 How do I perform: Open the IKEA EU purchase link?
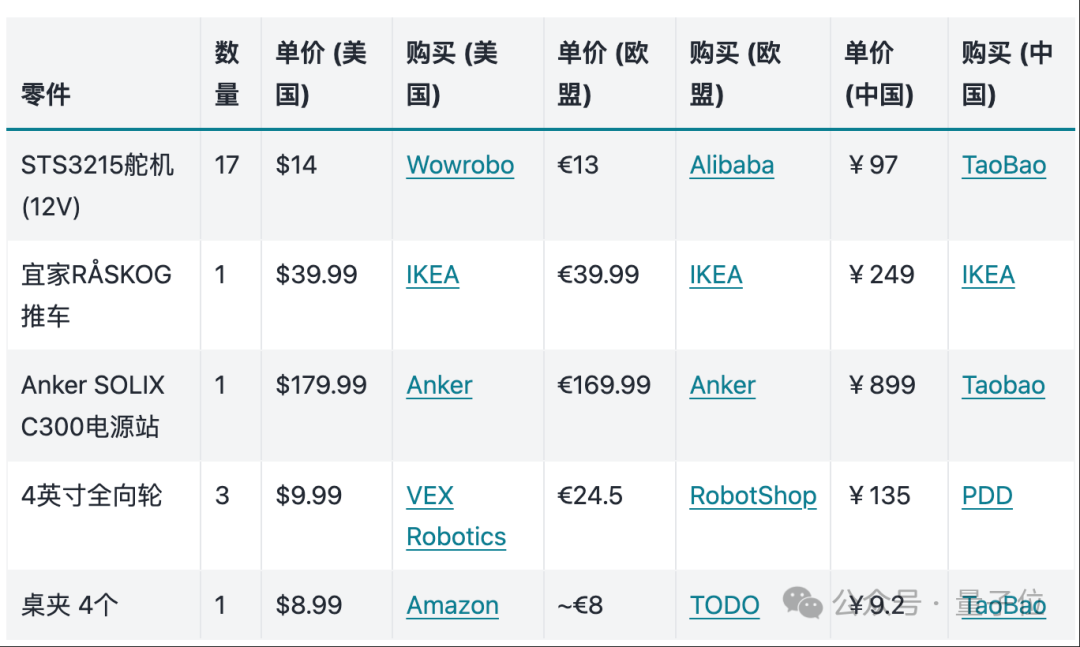[x=715, y=275]
